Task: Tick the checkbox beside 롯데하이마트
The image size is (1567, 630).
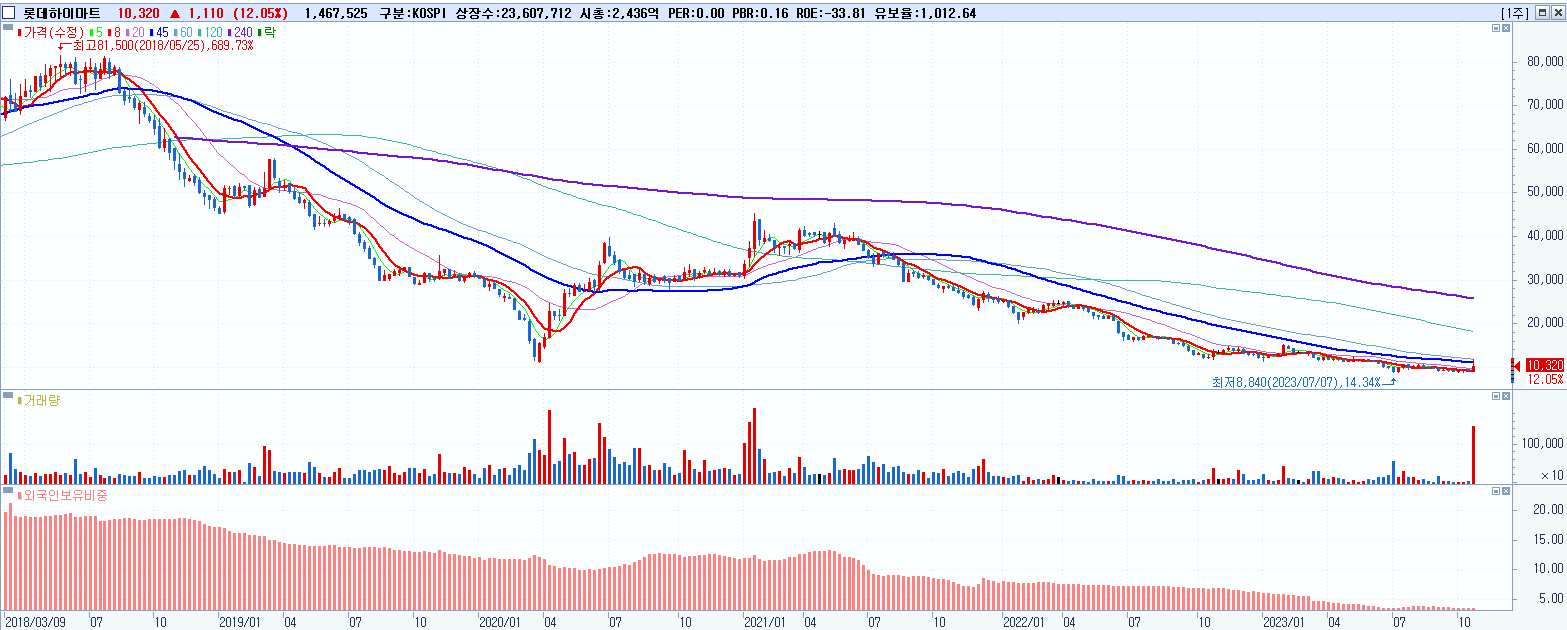Action: pos(9,13)
